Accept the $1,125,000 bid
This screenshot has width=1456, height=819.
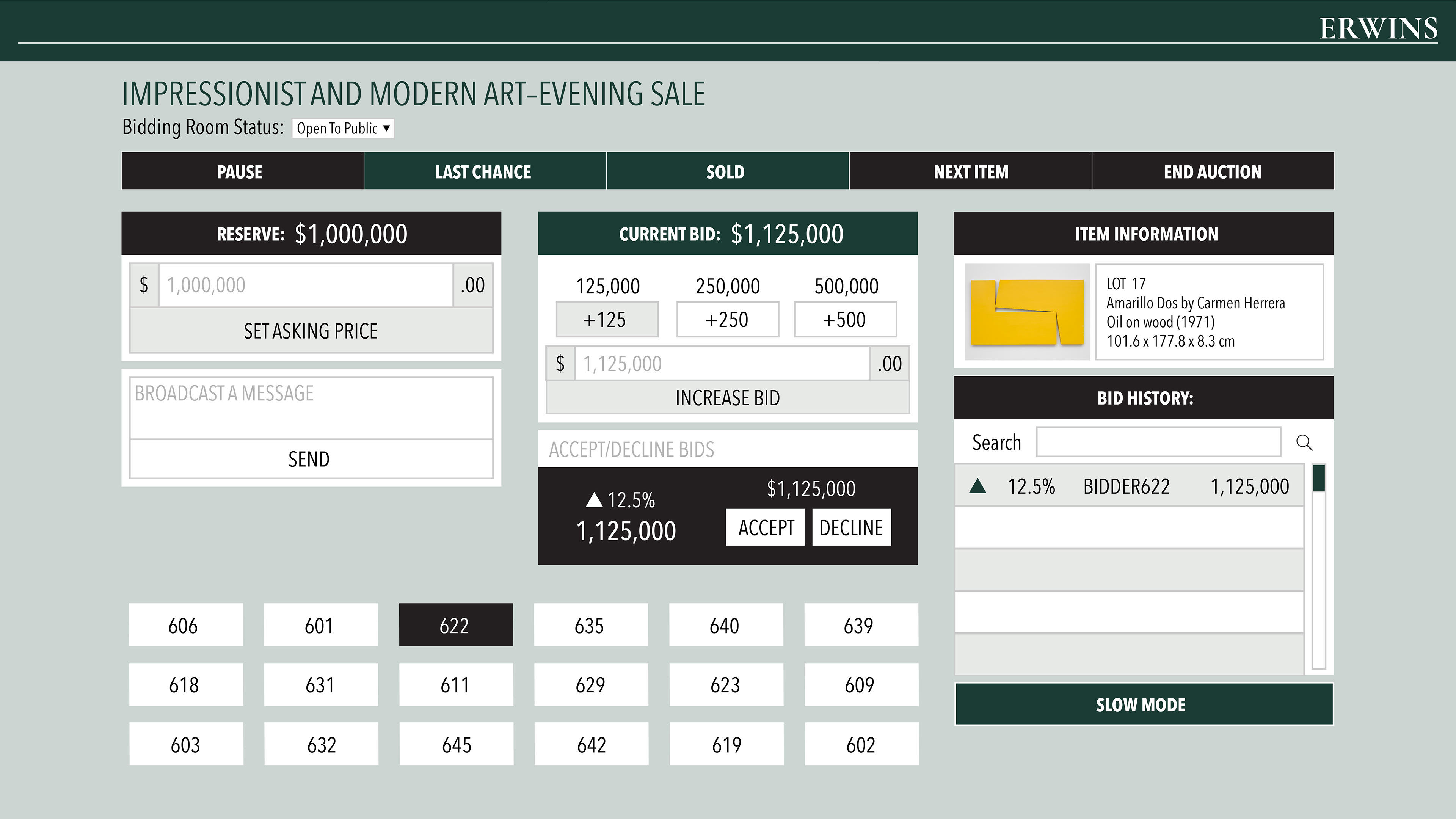point(765,527)
